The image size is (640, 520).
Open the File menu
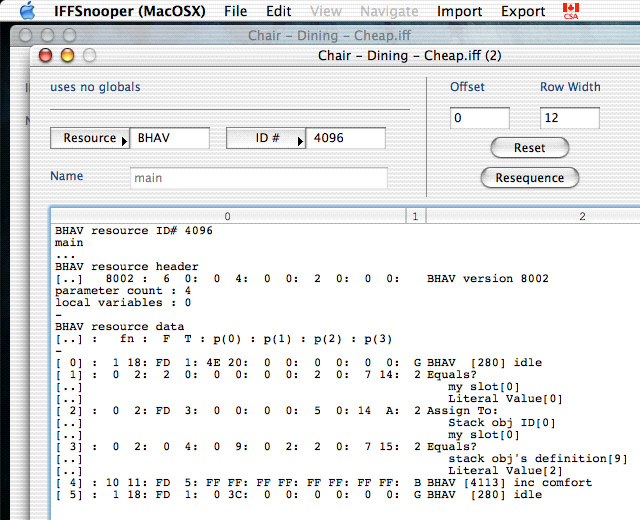(x=235, y=12)
